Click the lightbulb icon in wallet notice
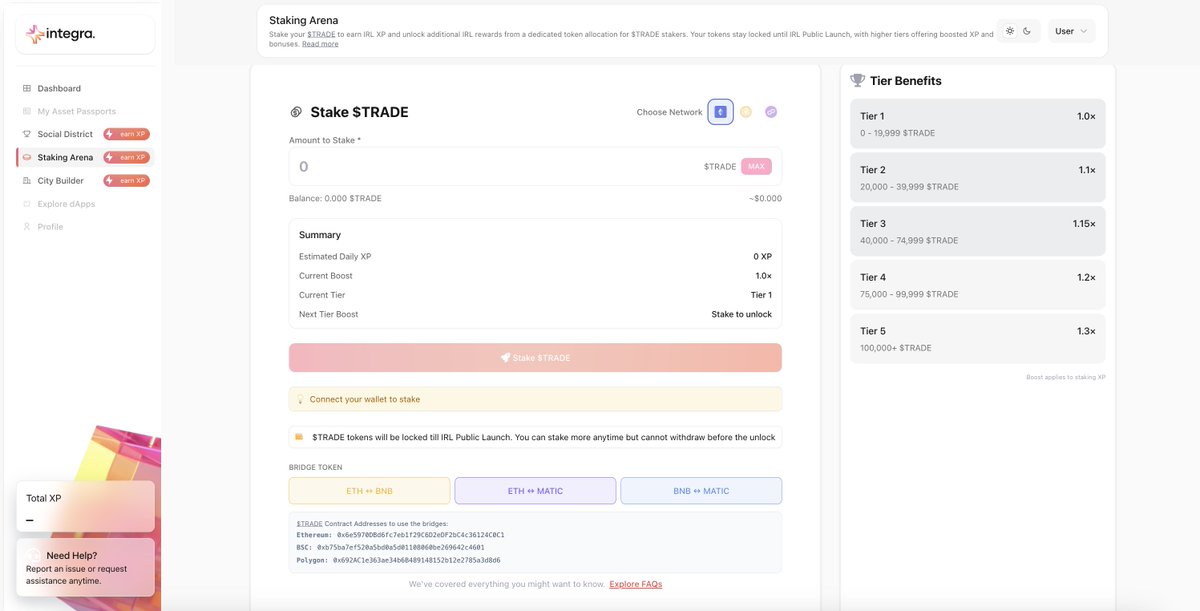The width and height of the screenshot is (1200, 611). tap(300, 399)
